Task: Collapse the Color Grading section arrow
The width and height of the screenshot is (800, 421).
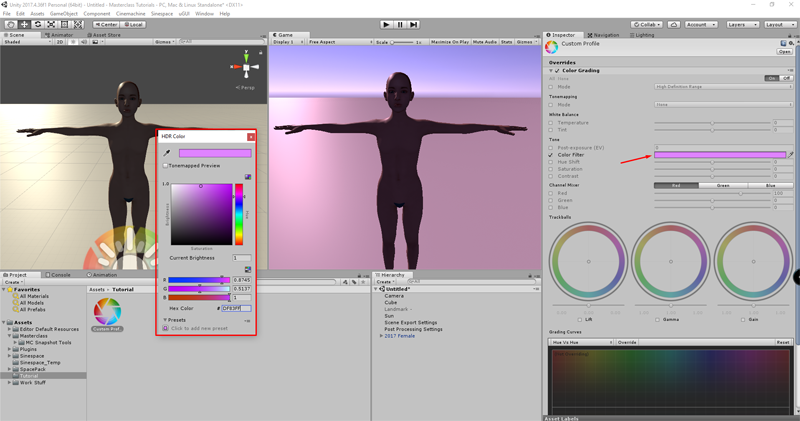Action: 551,70
